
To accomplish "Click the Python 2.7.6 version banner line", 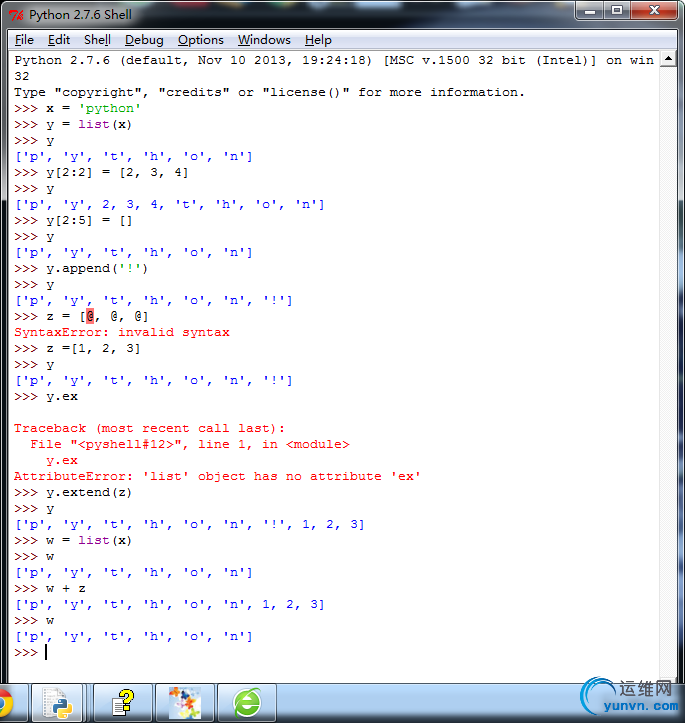I will [334, 67].
